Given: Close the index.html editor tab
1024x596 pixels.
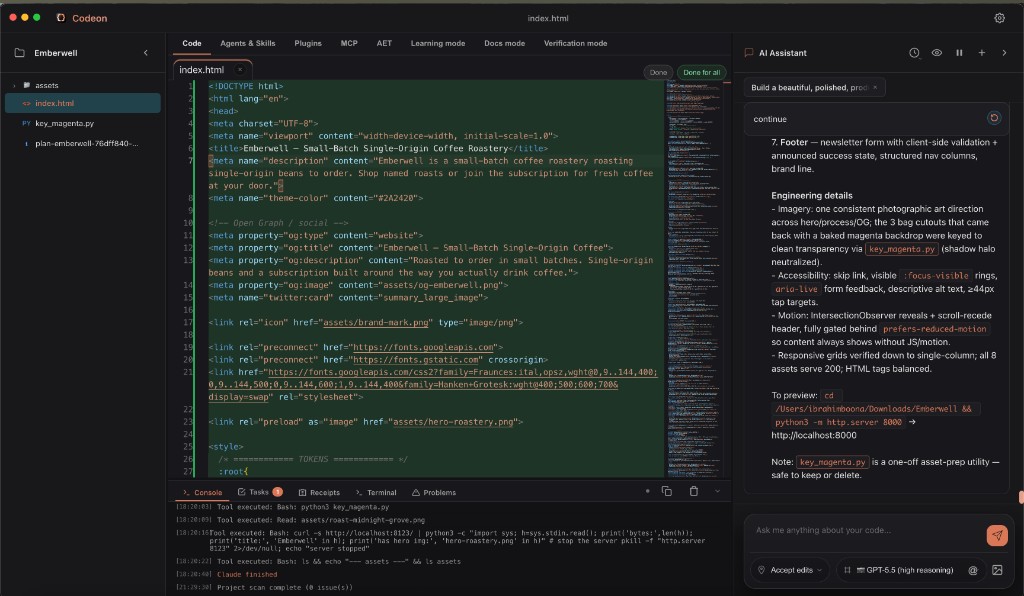Looking at the screenshot, I should tap(240, 70).
